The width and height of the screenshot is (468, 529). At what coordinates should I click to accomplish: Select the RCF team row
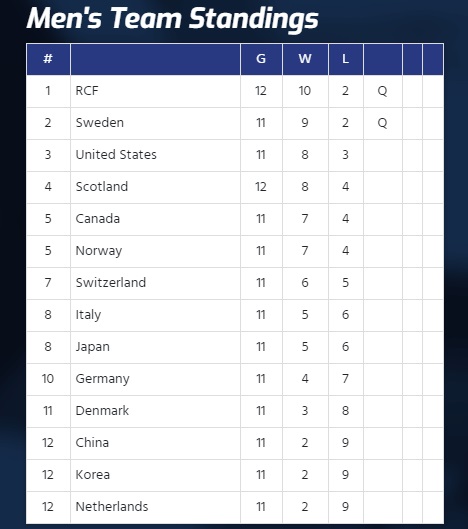pyautogui.click(x=235, y=91)
